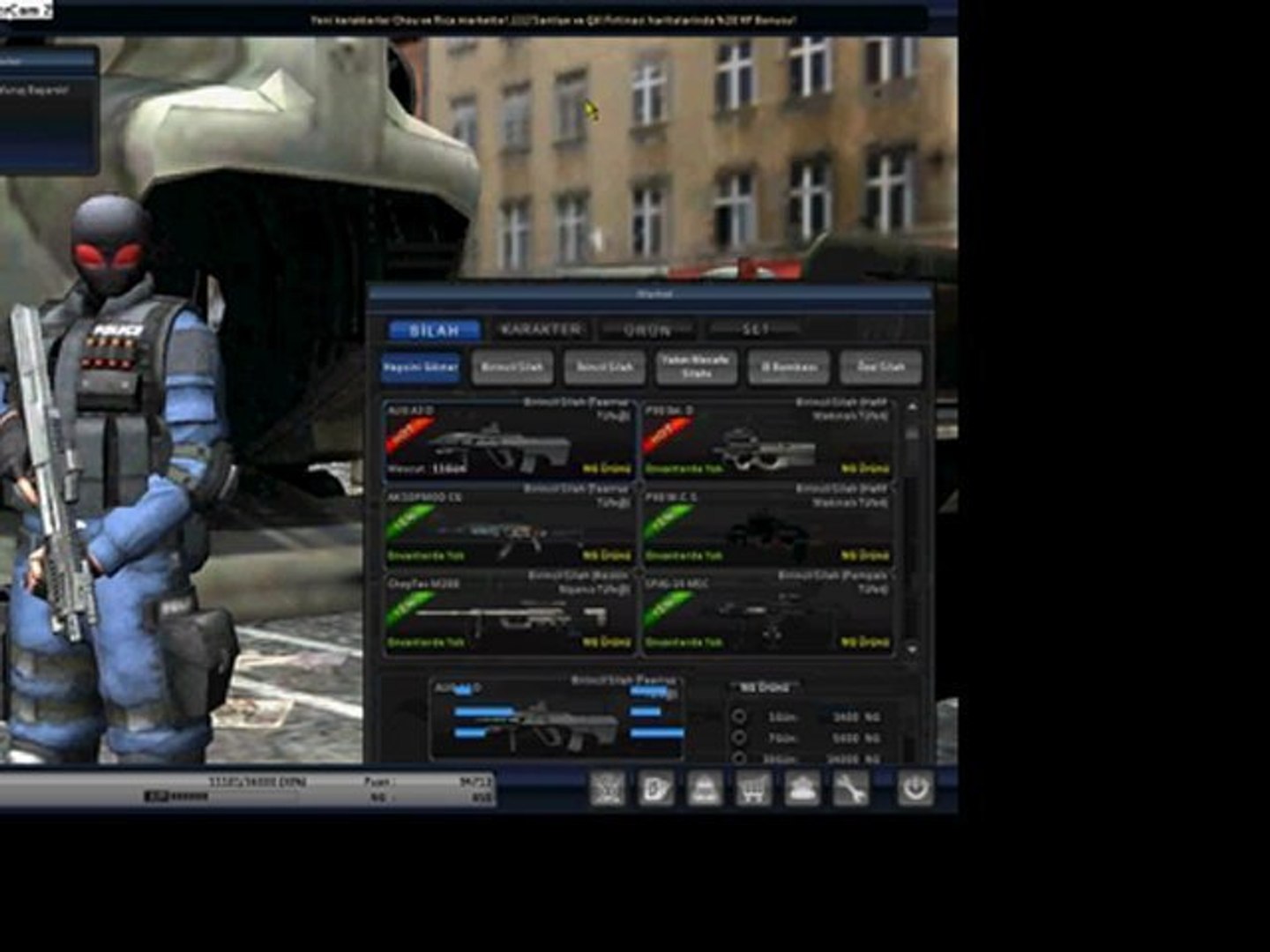The height and width of the screenshot is (952, 1270).
Task: Click the selected AUG preview image in details
Action: coord(557,718)
